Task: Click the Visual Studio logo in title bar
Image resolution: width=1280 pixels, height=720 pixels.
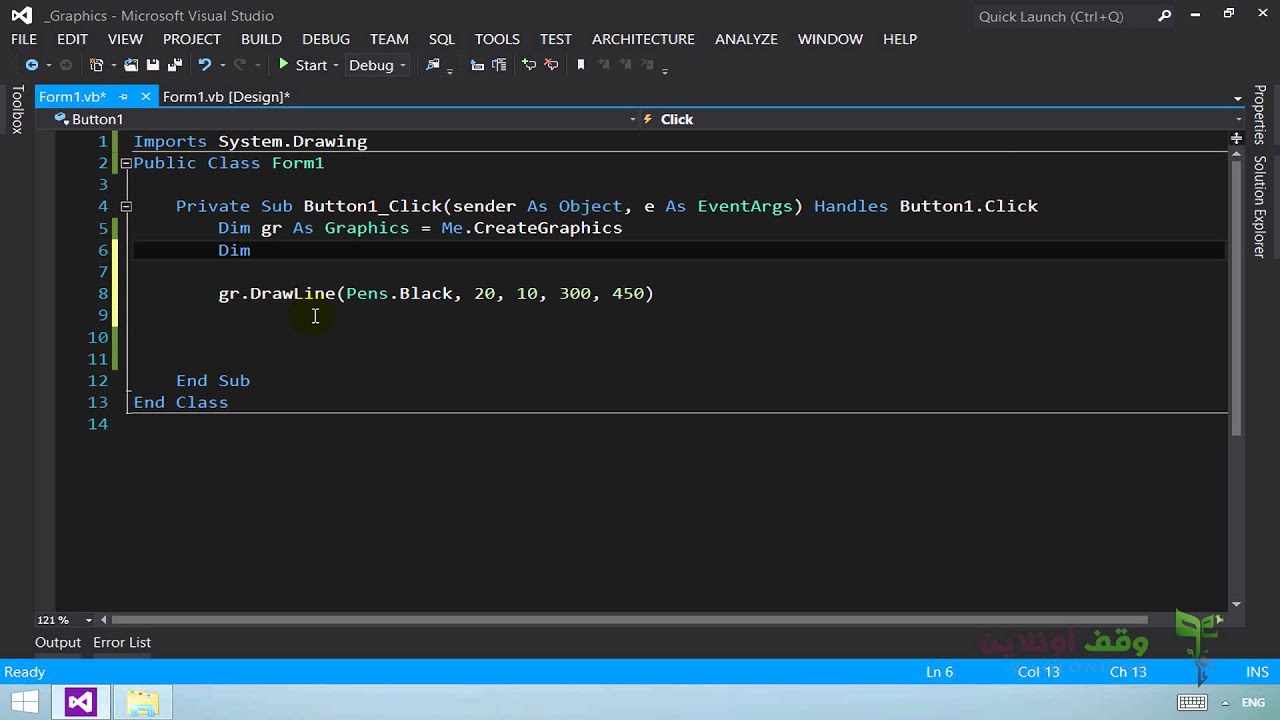Action: [x=21, y=15]
